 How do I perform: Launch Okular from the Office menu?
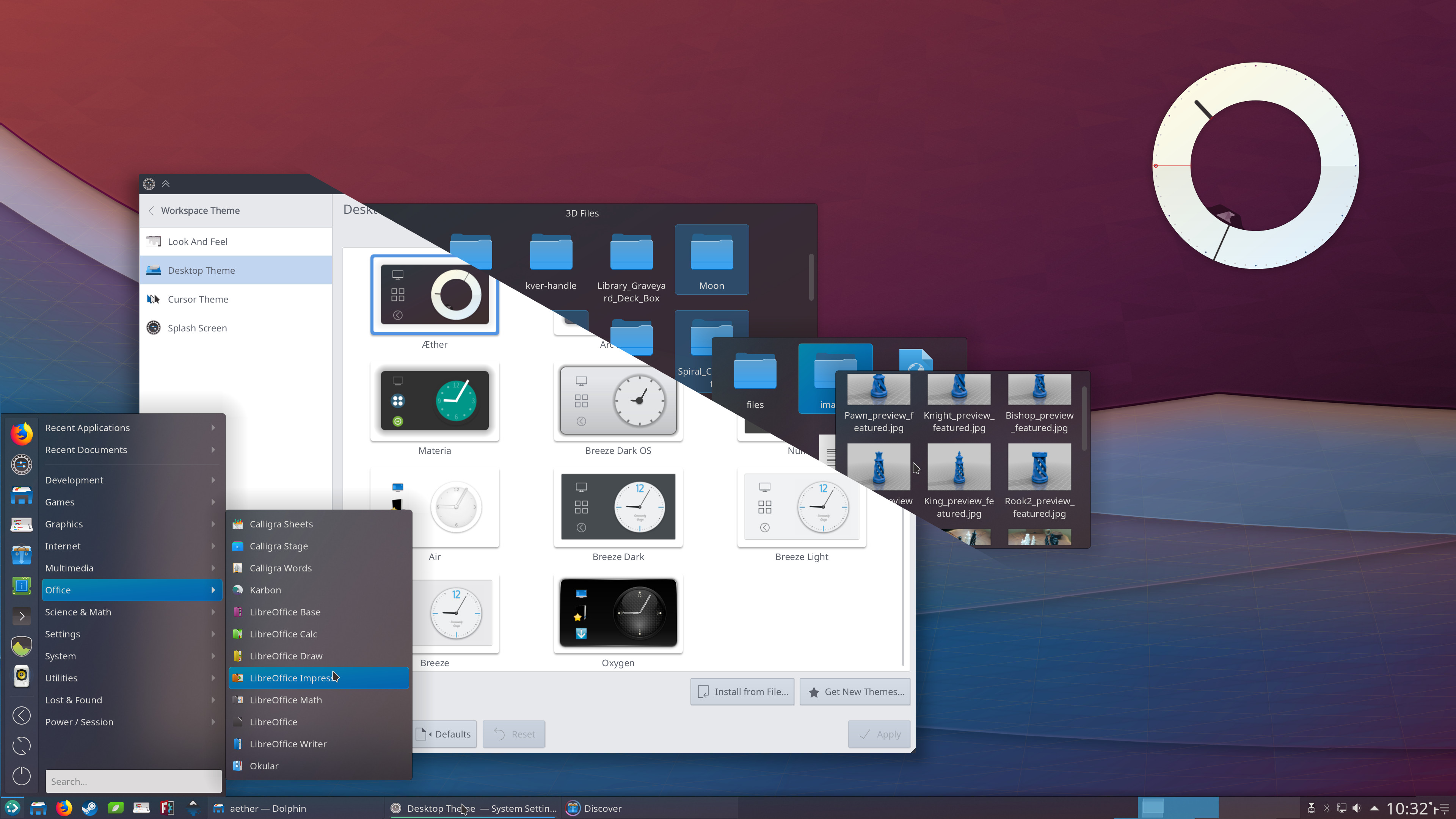[318, 766]
